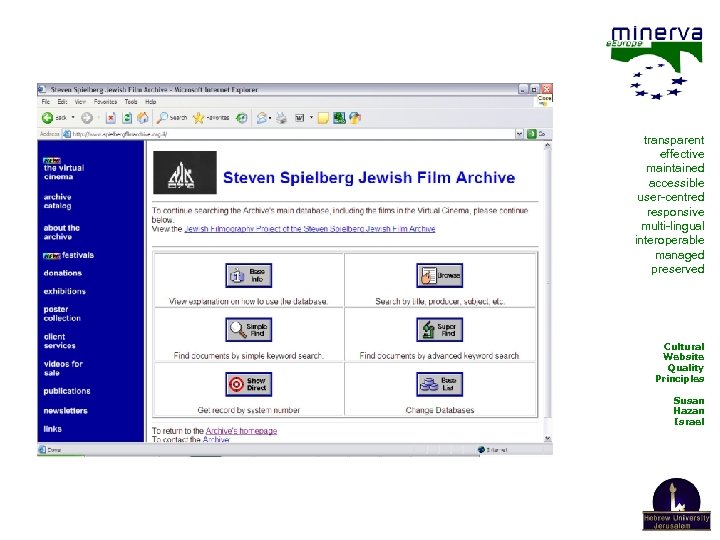Click the yellow note Discuss toolbar icon
The image size is (720, 540).
(323, 118)
